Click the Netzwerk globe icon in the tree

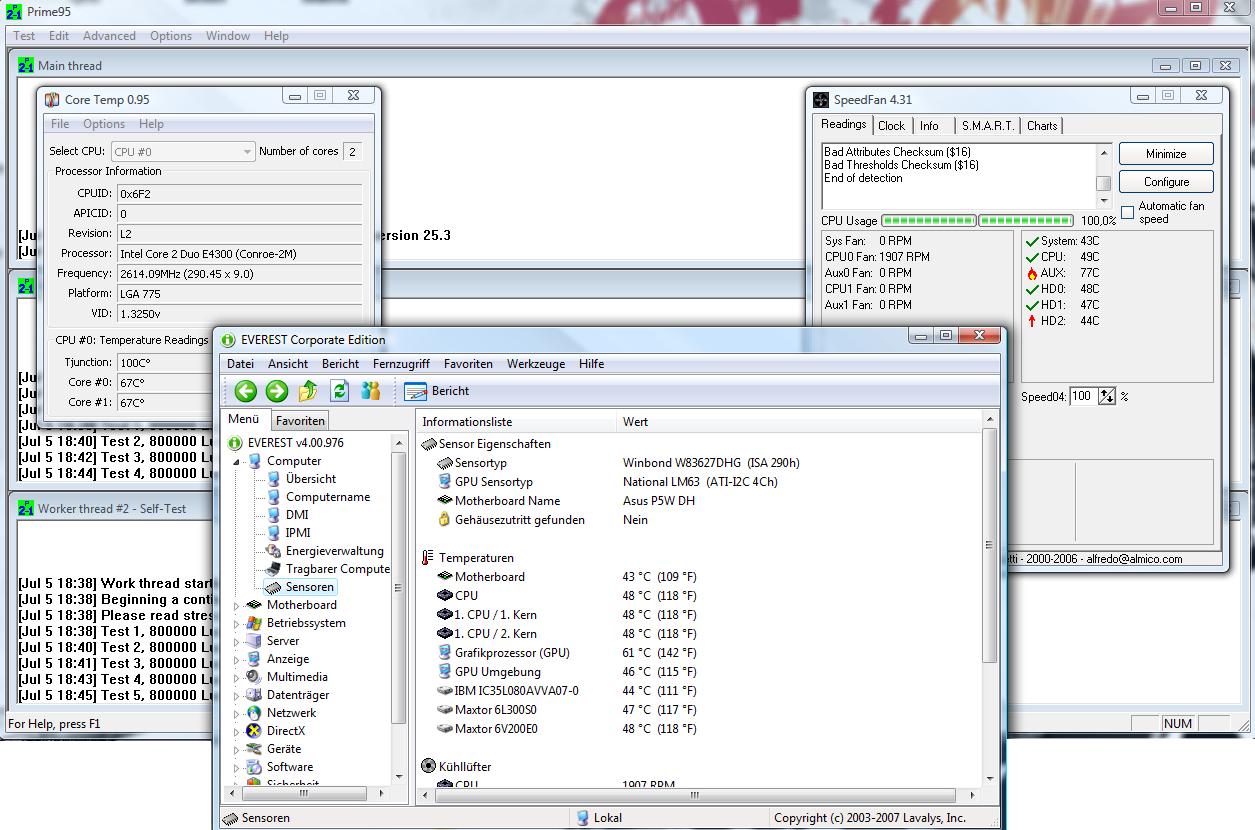tap(255, 713)
